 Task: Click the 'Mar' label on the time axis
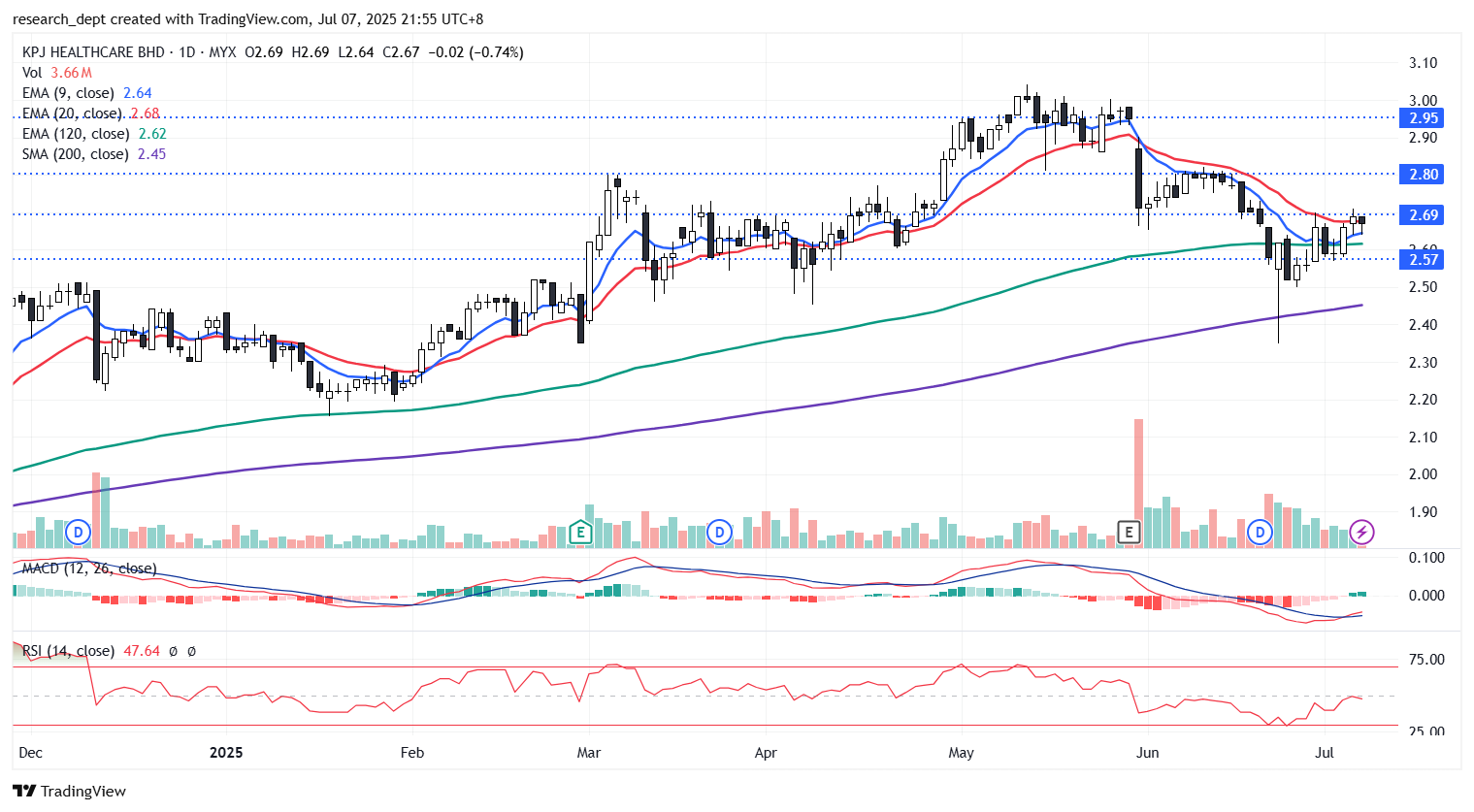pyautogui.click(x=589, y=753)
